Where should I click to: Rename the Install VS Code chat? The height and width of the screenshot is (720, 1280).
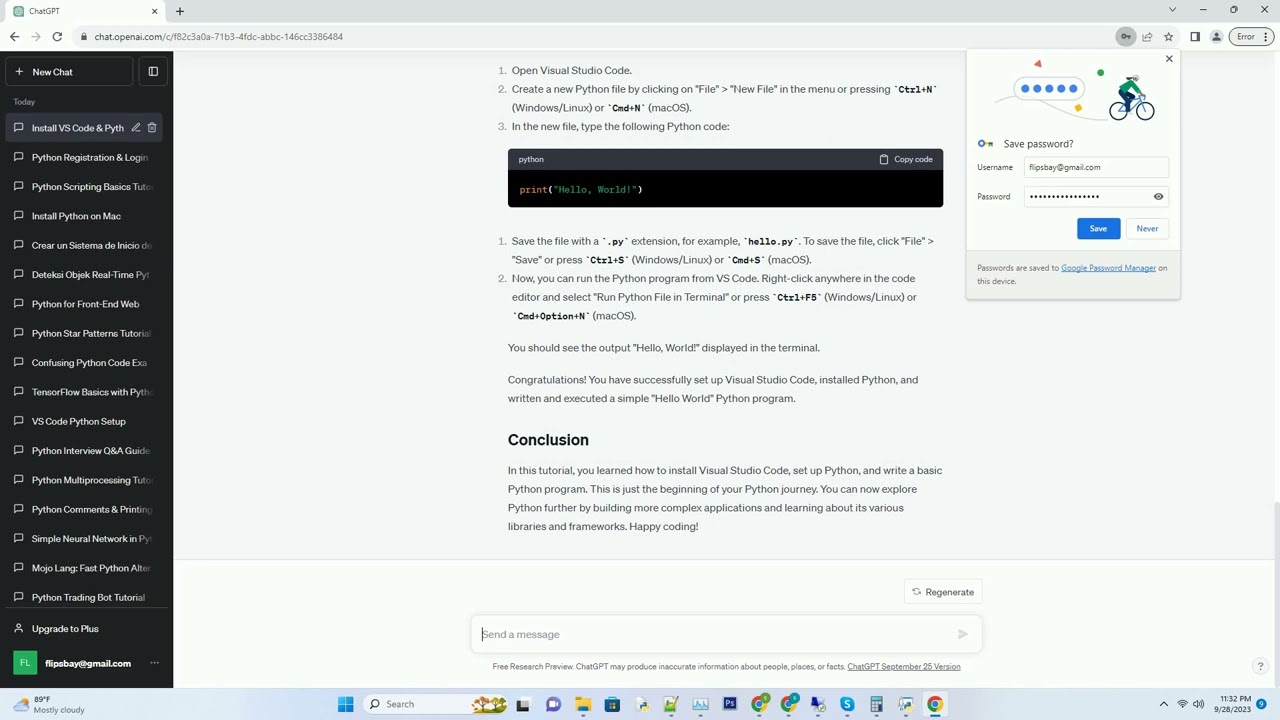coord(135,128)
